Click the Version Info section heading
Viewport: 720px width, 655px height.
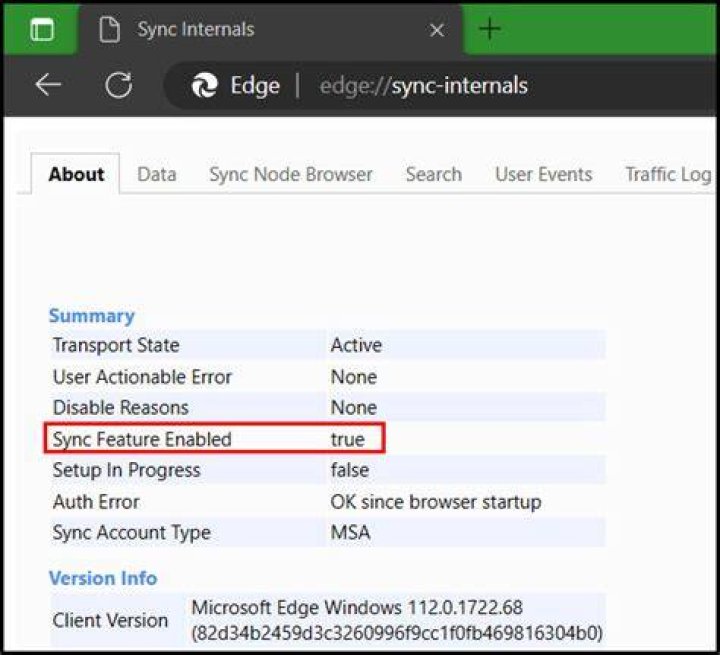103,578
